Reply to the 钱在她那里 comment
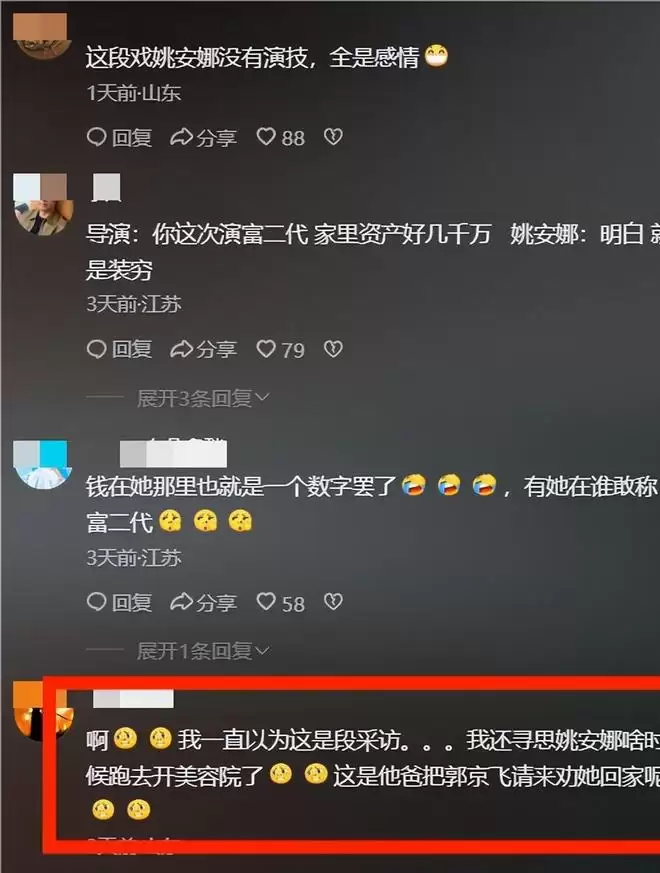Image resolution: width=660 pixels, height=873 pixels. pos(119,603)
